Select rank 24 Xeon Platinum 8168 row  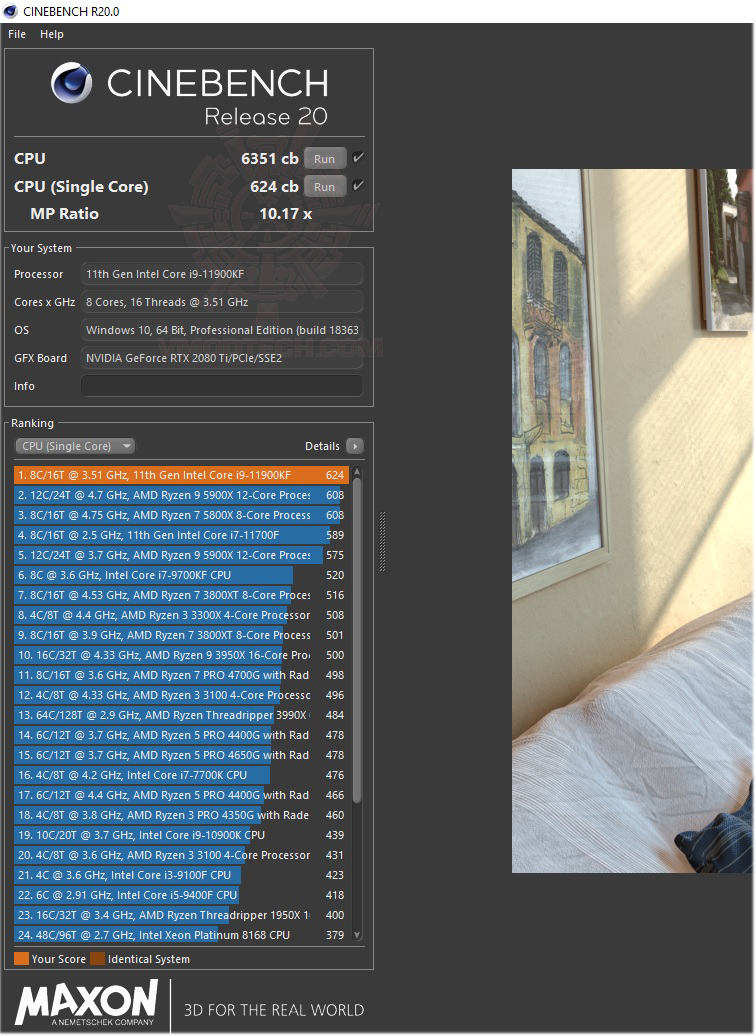[x=181, y=935]
